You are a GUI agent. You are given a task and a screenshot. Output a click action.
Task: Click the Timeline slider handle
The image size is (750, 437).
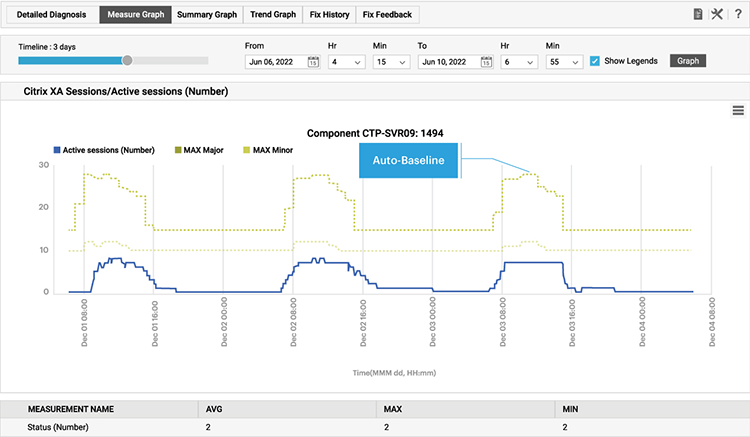(x=127, y=60)
